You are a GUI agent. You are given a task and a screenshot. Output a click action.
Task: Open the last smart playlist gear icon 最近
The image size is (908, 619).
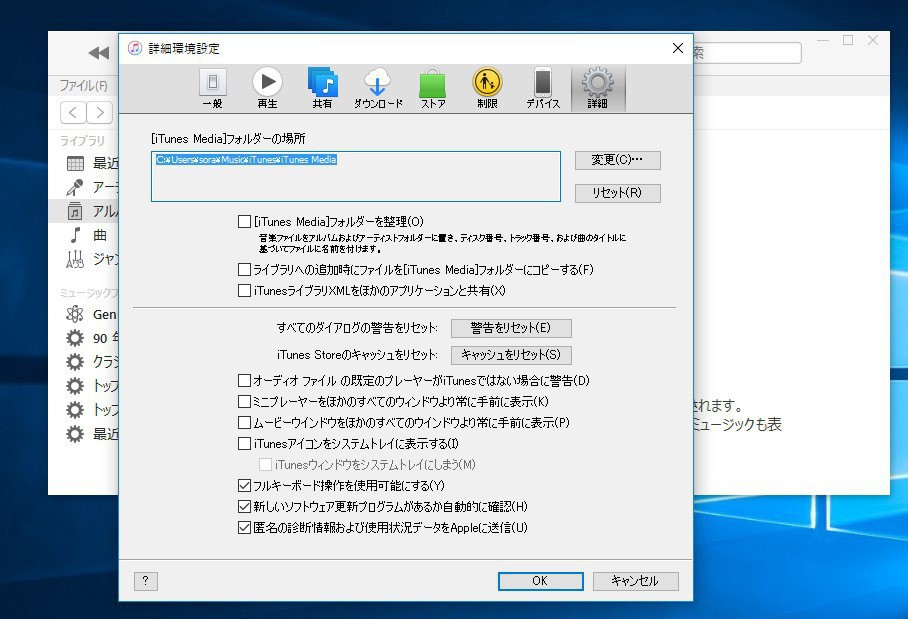coord(75,434)
